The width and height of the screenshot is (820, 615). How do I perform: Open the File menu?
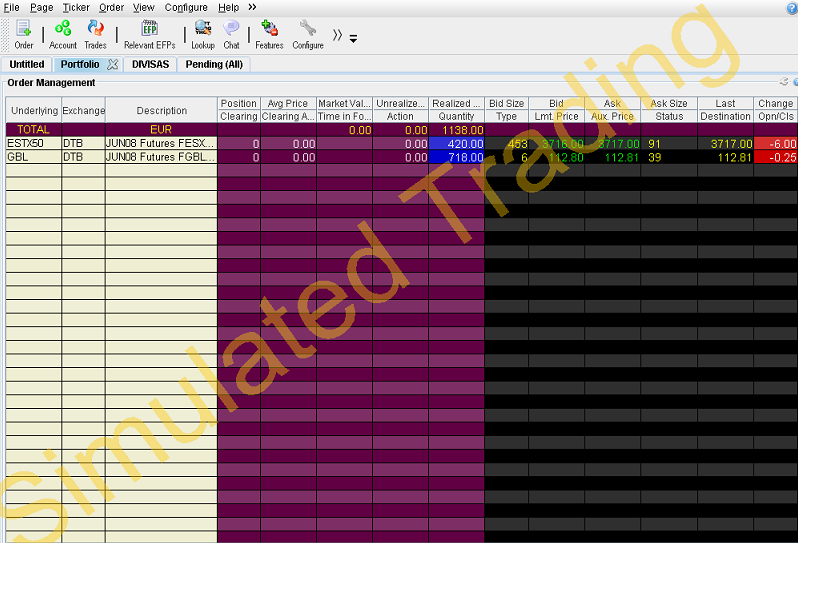[x=12, y=7]
